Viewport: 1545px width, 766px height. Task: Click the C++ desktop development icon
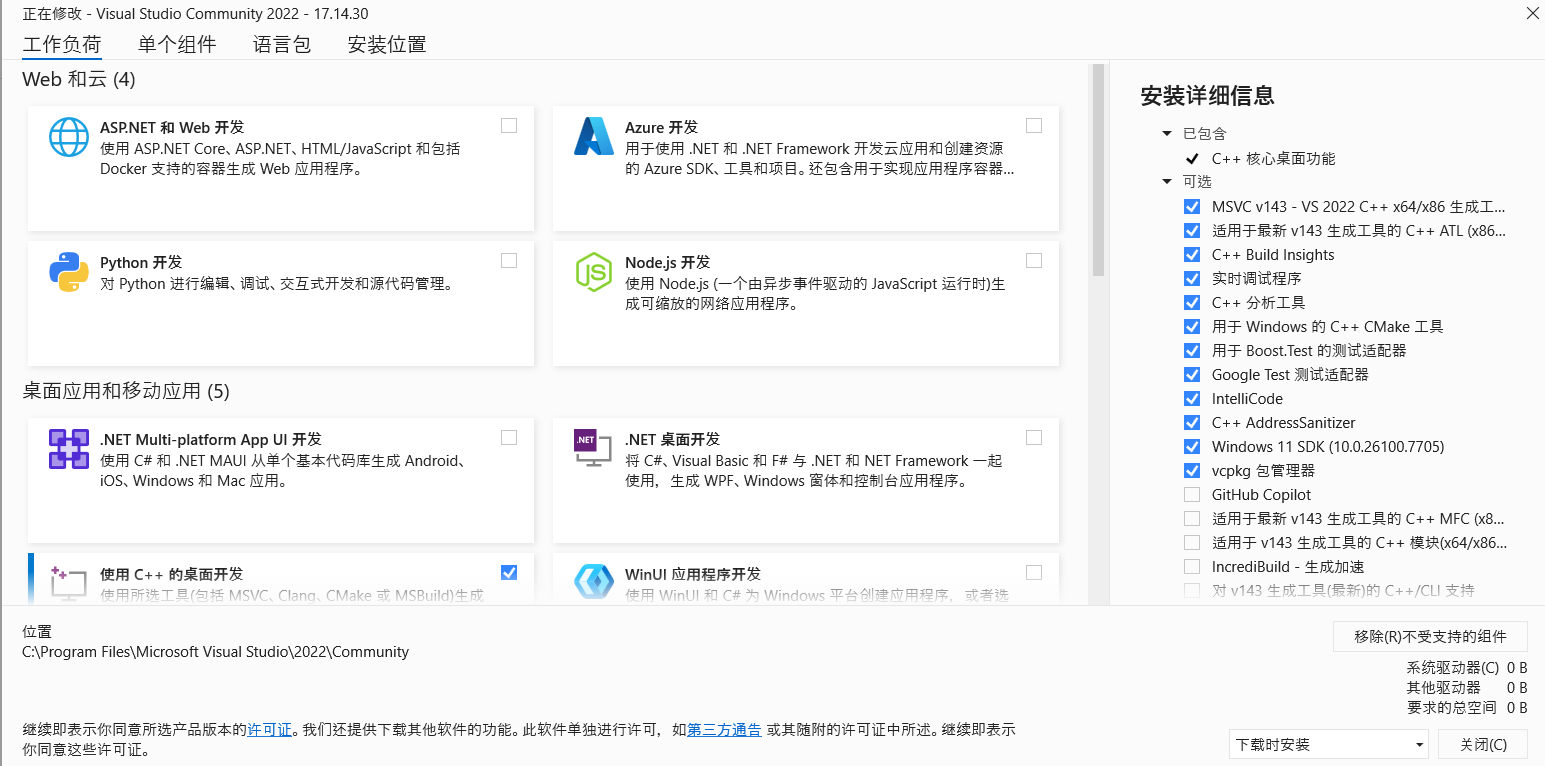coord(69,583)
